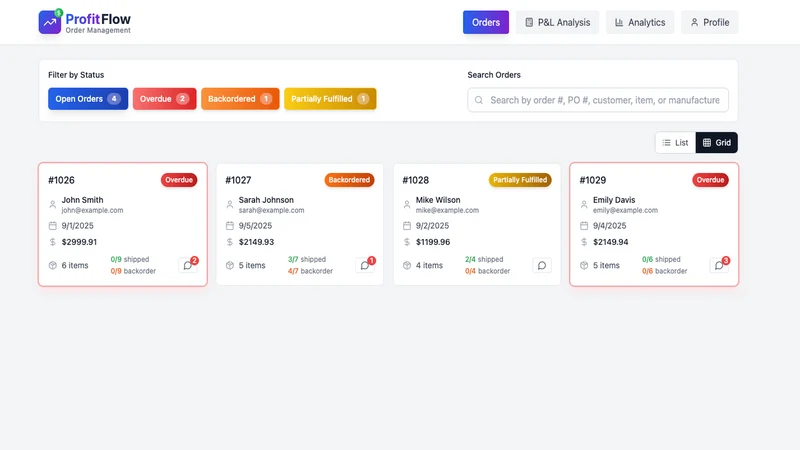Click Overdue badge on order #1026
800x450 pixels.
tap(179, 180)
